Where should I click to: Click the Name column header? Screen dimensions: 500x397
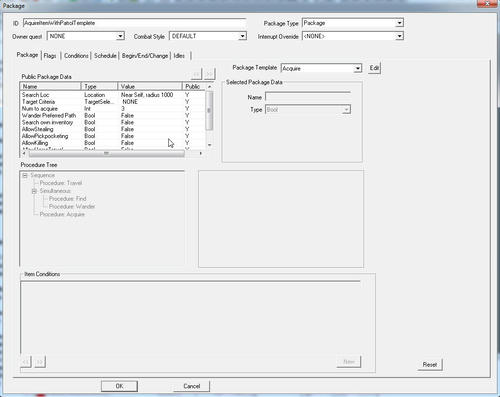coord(50,86)
